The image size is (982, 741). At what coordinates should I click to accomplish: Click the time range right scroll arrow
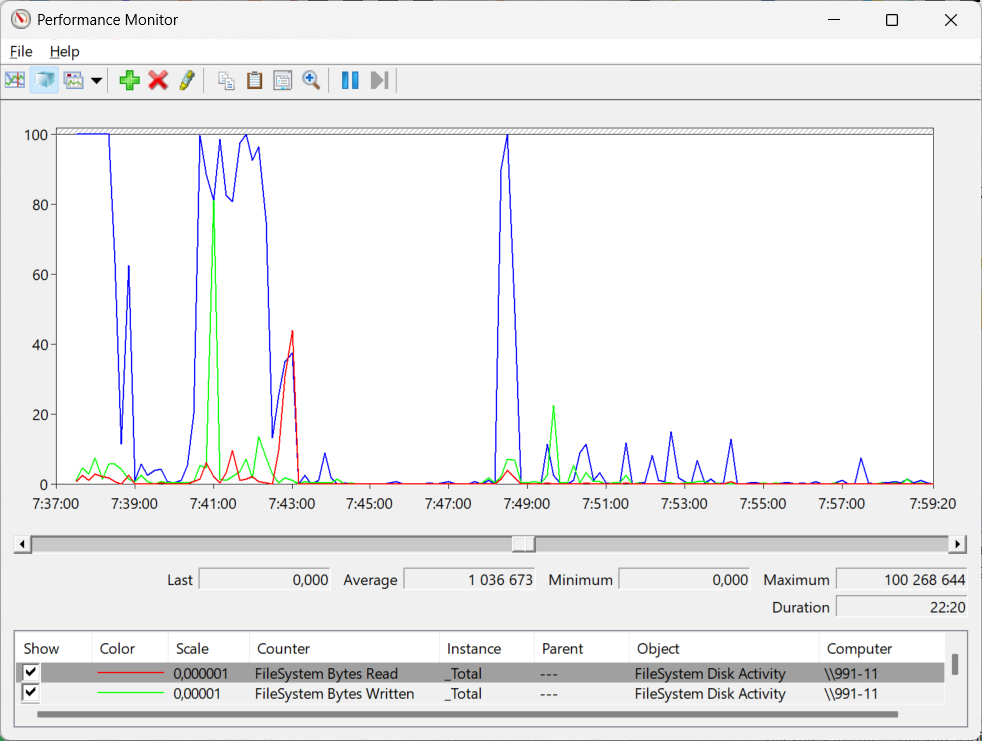coord(958,544)
